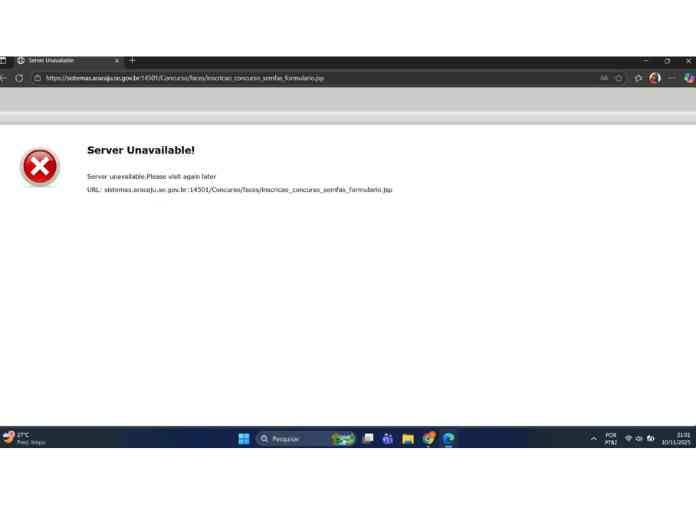
Task: Open the browser profile avatar
Action: pyautogui.click(x=655, y=78)
